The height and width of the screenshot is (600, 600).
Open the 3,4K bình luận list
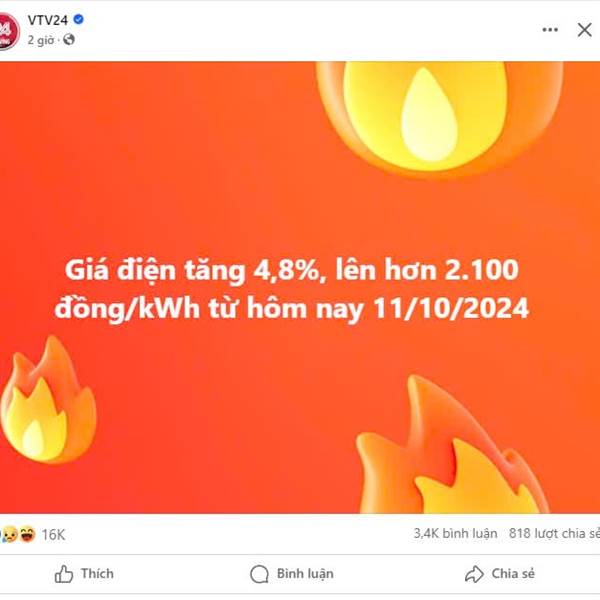point(455,533)
